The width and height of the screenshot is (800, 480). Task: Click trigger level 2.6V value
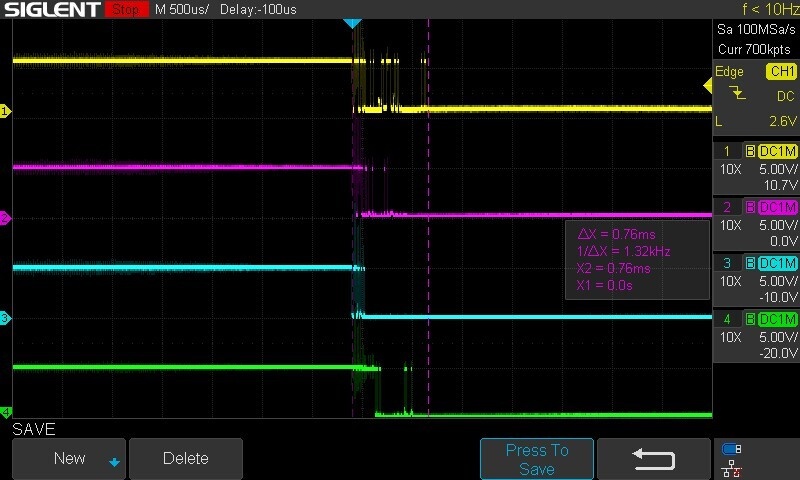point(783,121)
